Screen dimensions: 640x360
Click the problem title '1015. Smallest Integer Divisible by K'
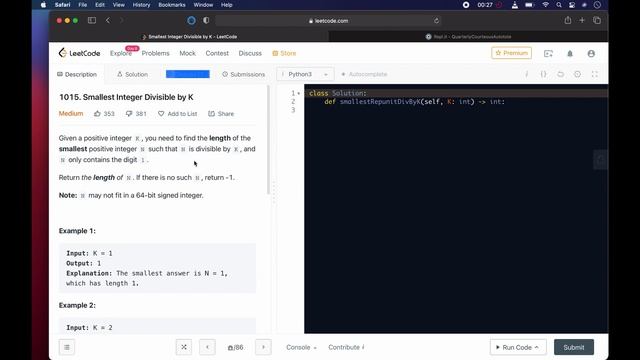pos(126,97)
